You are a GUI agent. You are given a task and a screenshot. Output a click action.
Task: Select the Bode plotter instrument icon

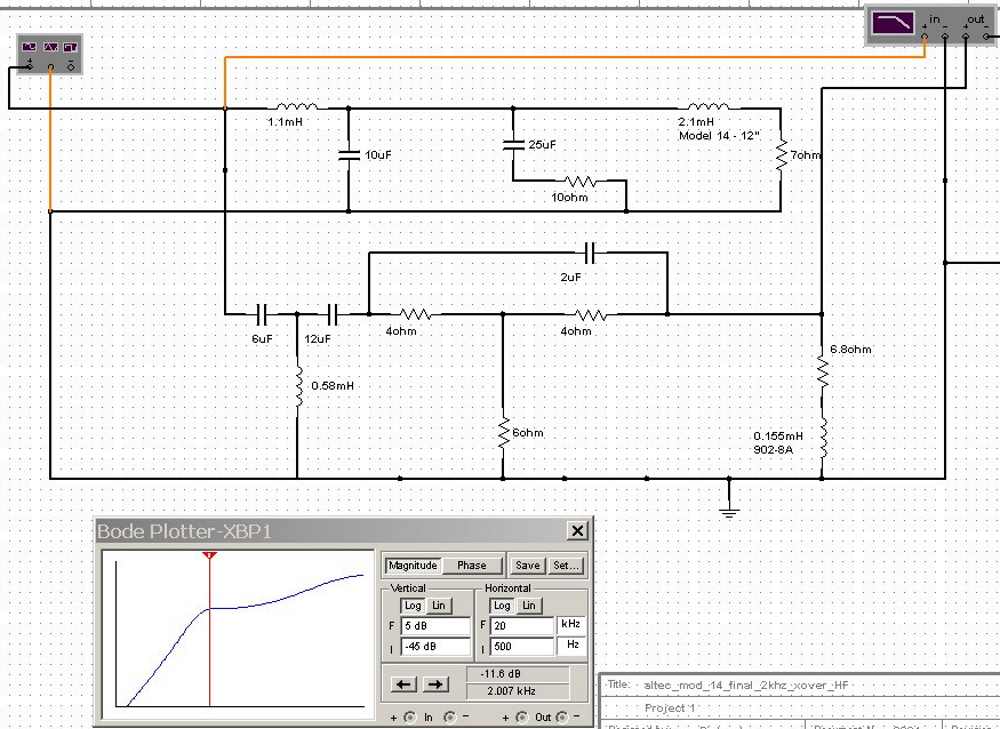[x=932, y=26]
